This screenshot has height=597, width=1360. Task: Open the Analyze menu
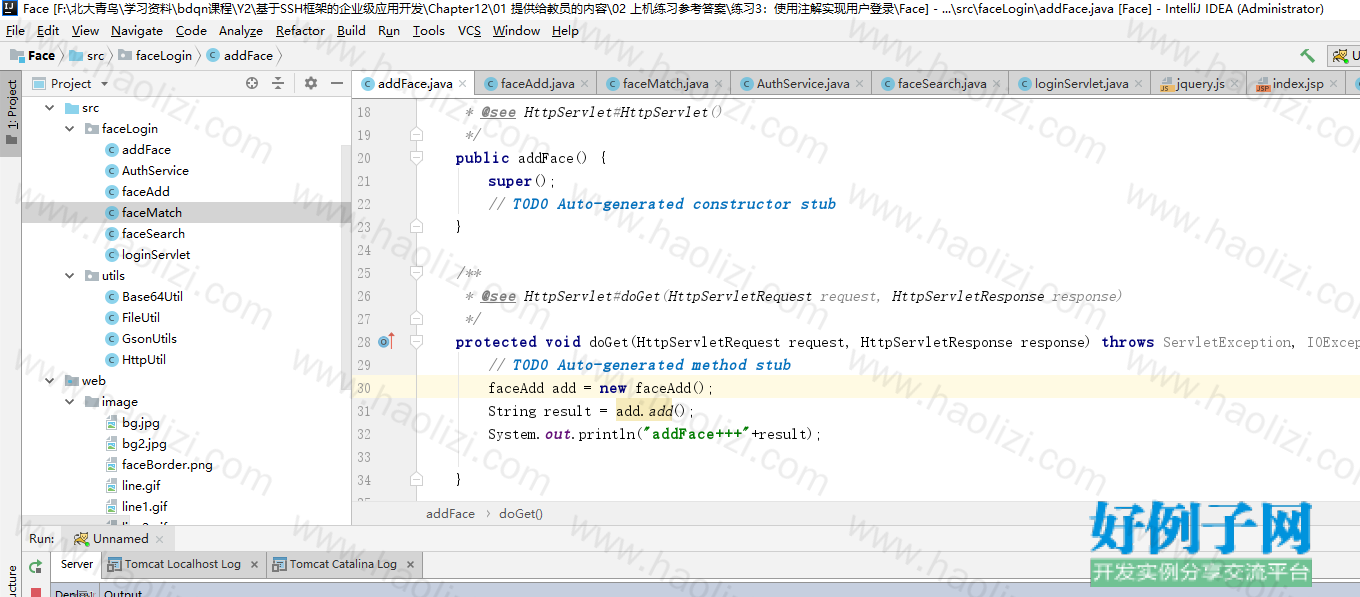[240, 31]
